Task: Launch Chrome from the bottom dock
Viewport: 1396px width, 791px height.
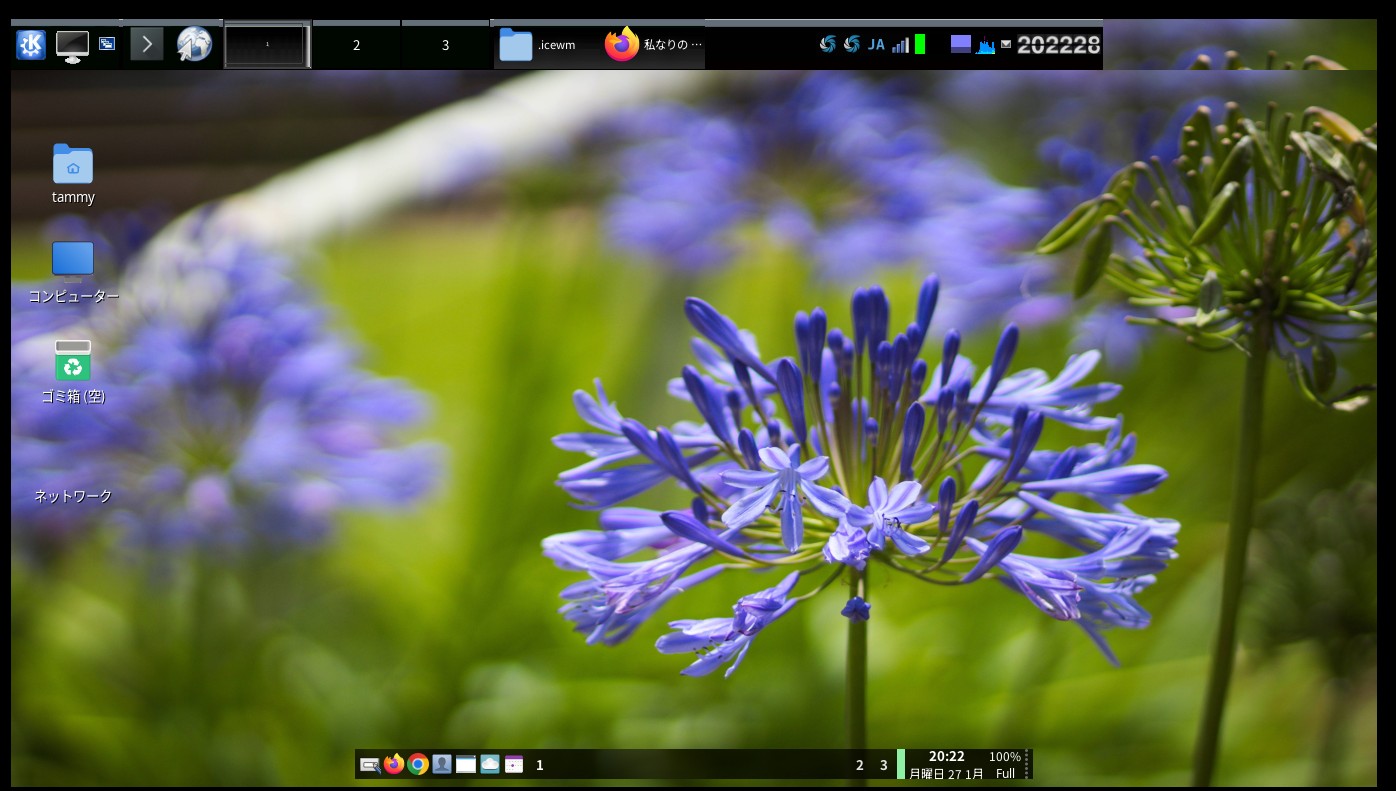Action: pyautogui.click(x=418, y=765)
